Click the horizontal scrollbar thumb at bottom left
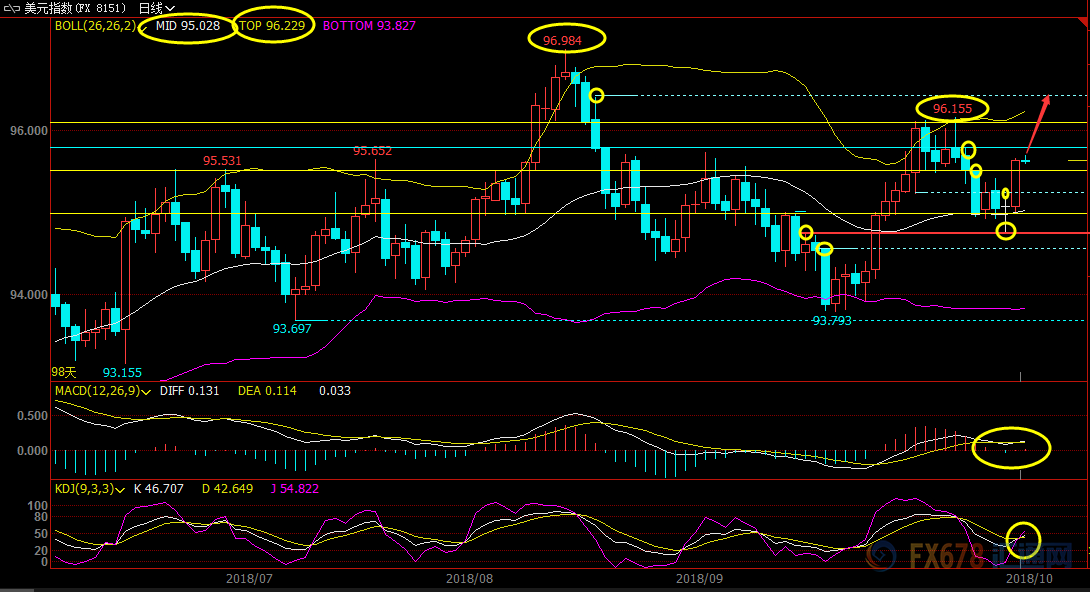The image size is (1090, 592). coord(16,590)
